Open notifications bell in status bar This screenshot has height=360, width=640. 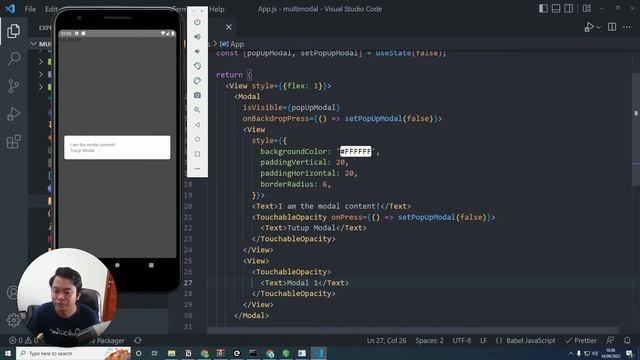[x=627, y=340]
